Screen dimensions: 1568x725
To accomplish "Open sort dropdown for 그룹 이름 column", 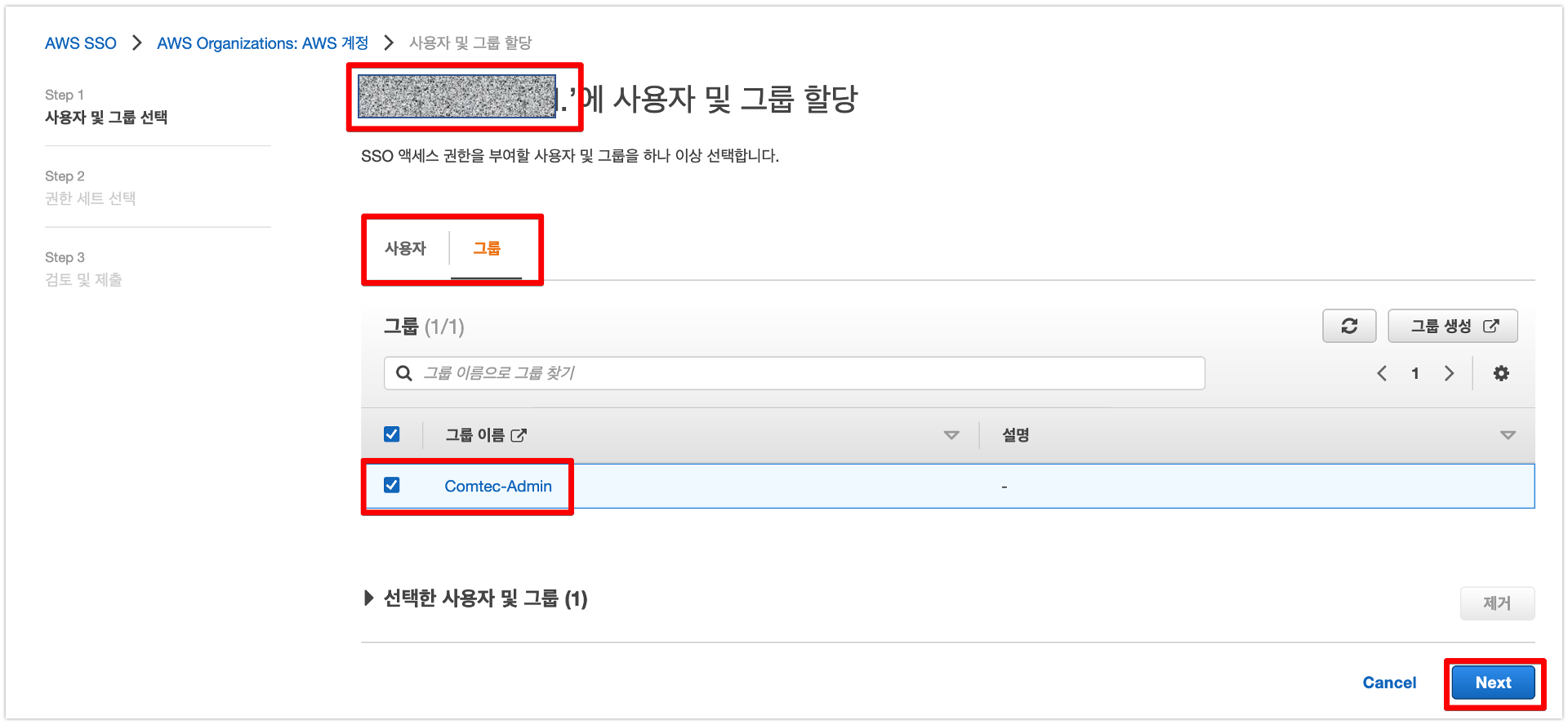I will pos(951,435).
